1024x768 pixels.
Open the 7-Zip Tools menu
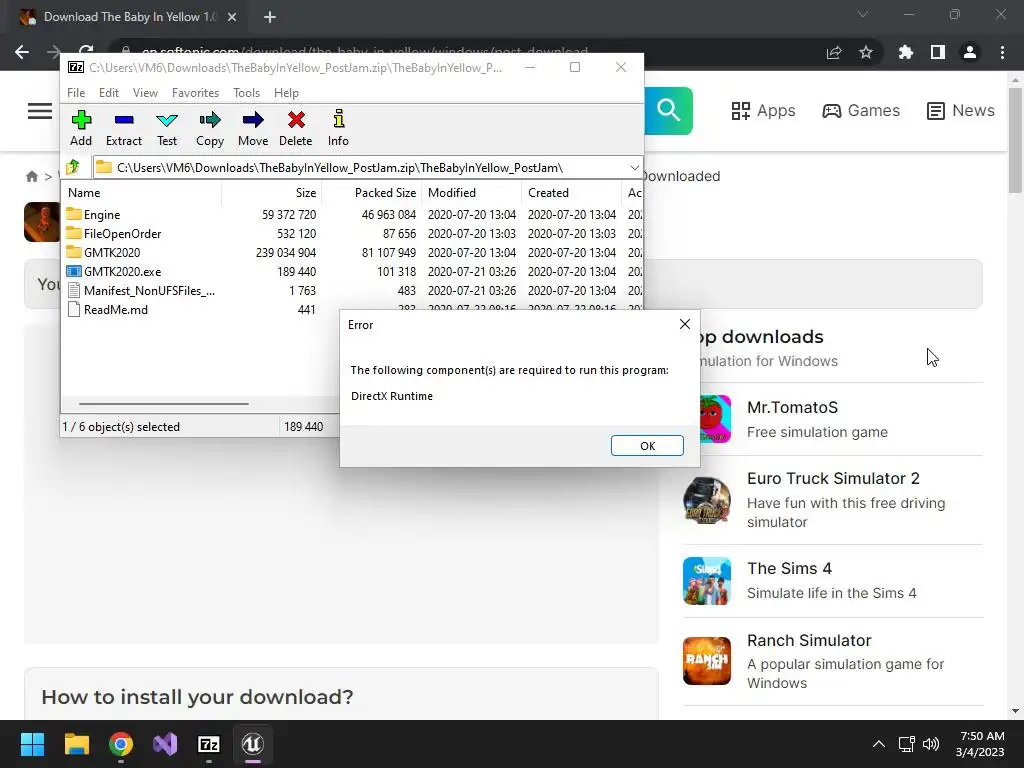click(246, 93)
